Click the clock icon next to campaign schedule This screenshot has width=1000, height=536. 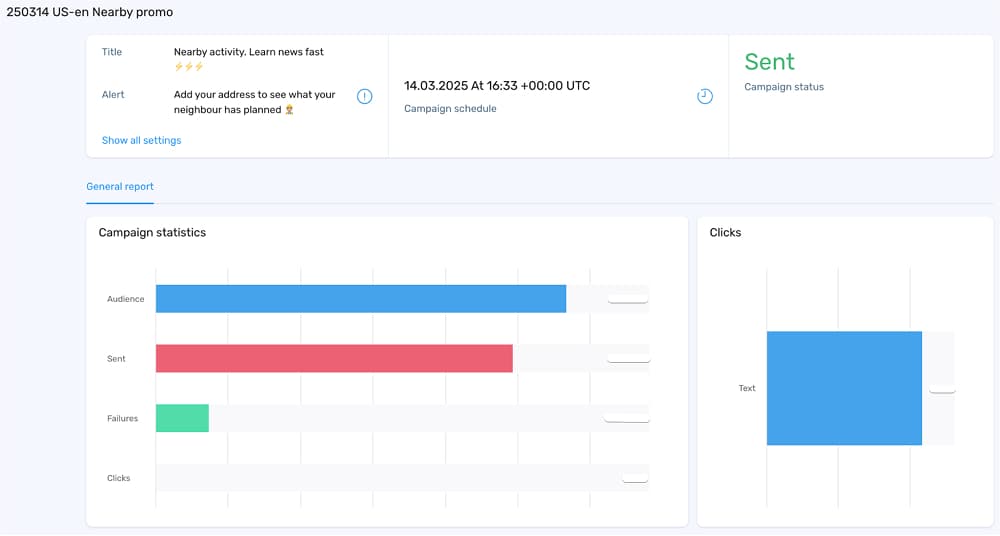pyautogui.click(x=705, y=96)
